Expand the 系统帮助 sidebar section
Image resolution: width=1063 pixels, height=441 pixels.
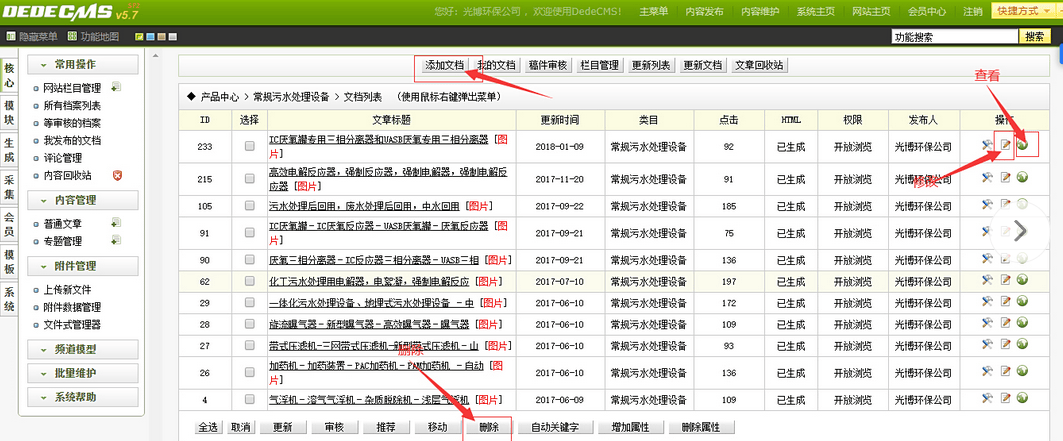[x=83, y=397]
